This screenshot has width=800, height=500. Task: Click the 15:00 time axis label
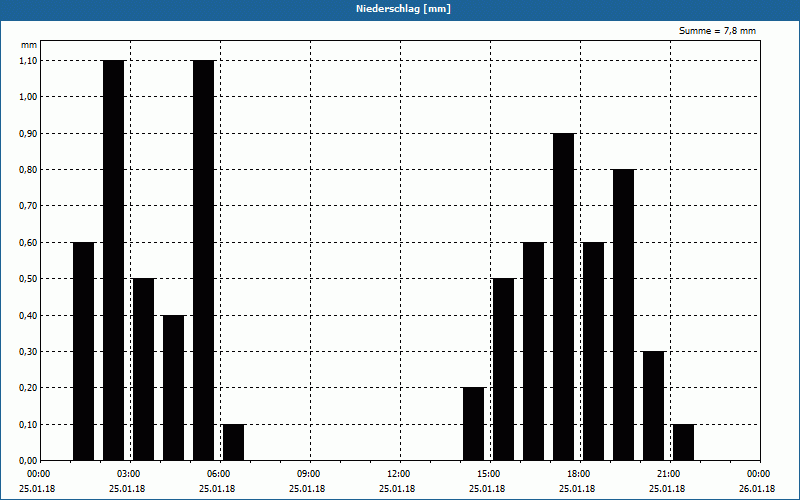coord(489,474)
